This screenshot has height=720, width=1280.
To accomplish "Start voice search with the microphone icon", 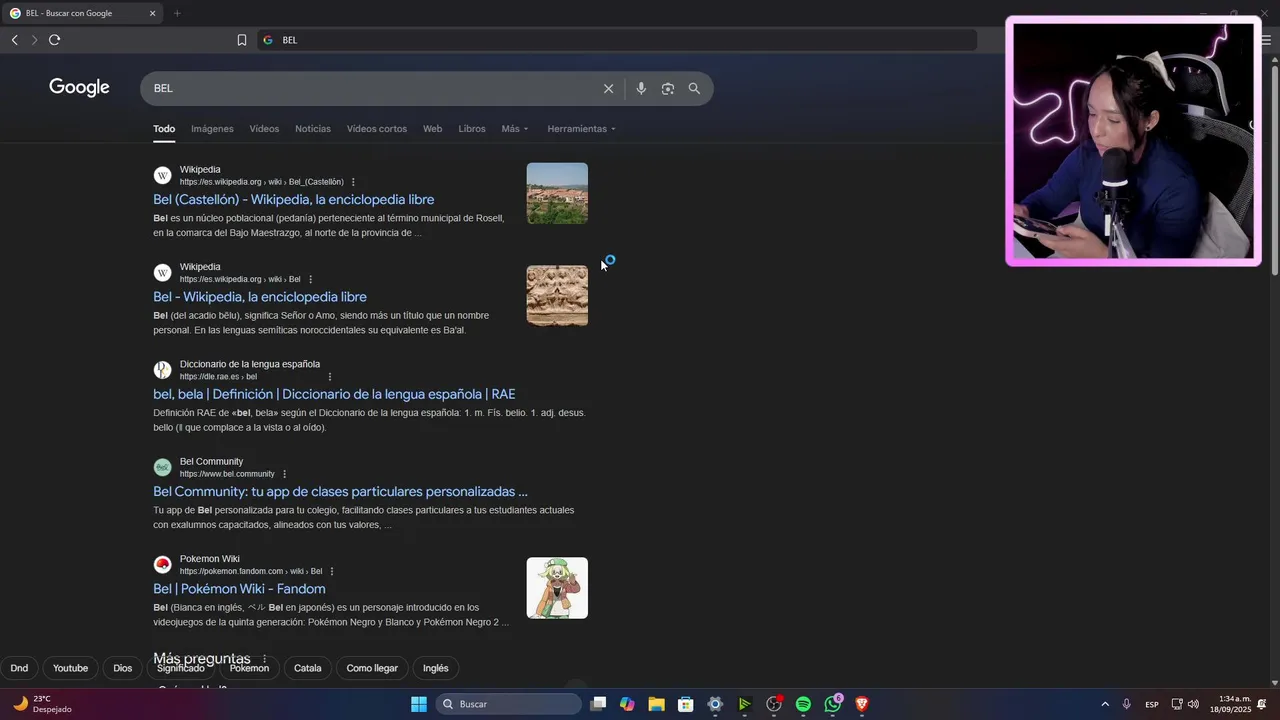I will click(x=641, y=88).
